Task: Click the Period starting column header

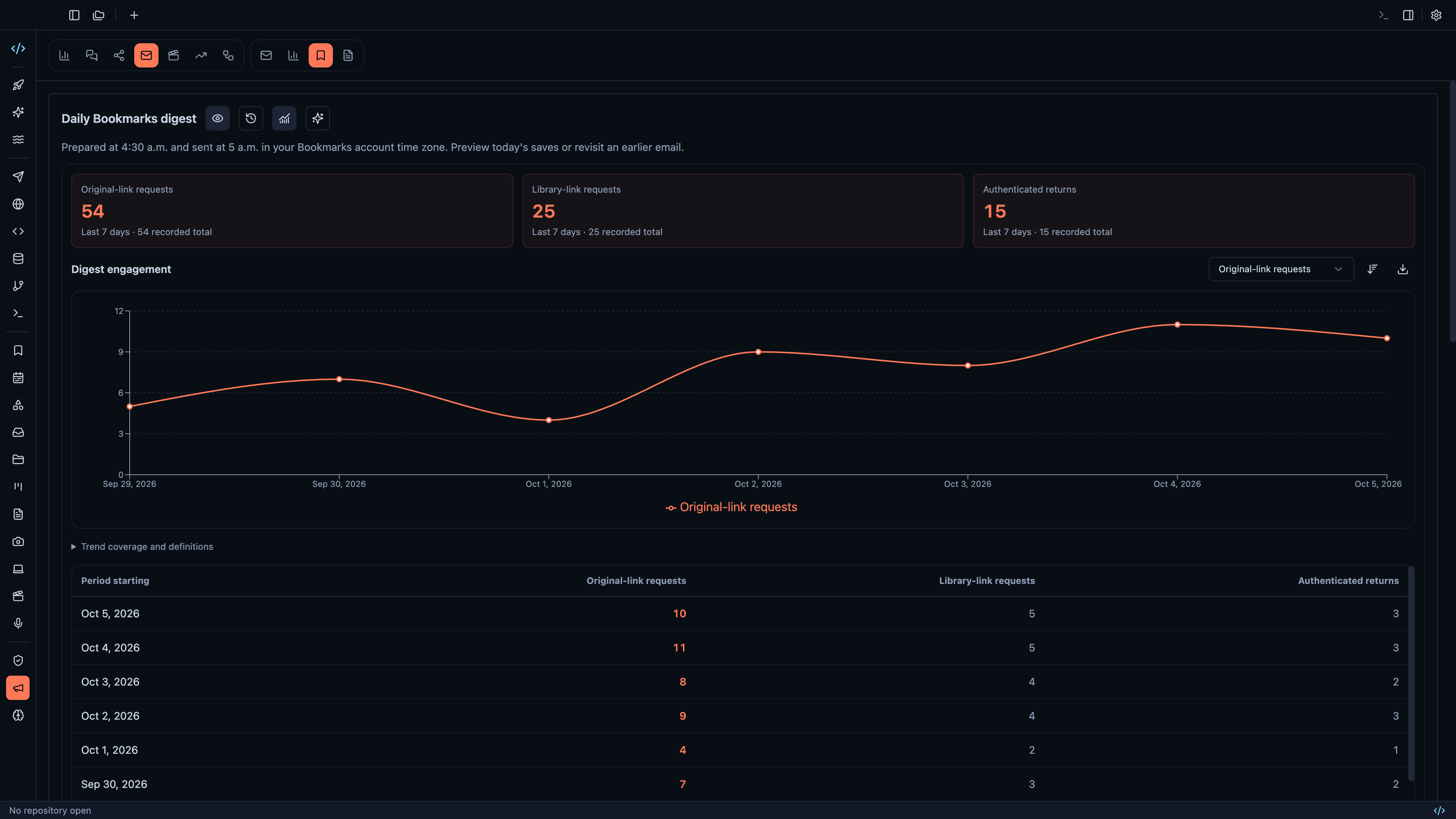Action: pyautogui.click(x=115, y=581)
